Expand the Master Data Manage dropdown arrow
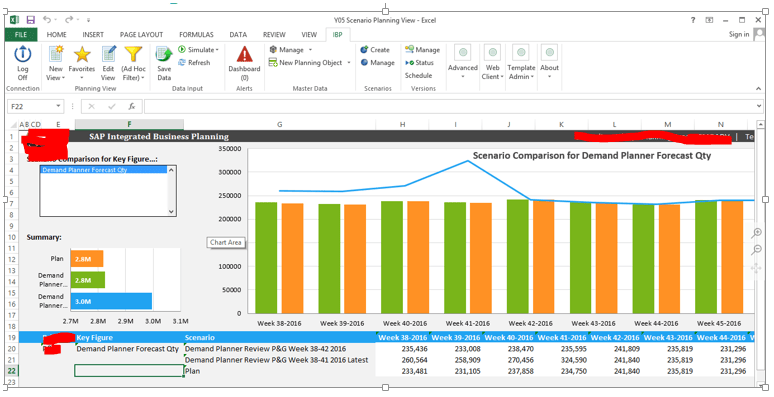Image resolution: width=774 pixels, height=397 pixels. (310, 50)
